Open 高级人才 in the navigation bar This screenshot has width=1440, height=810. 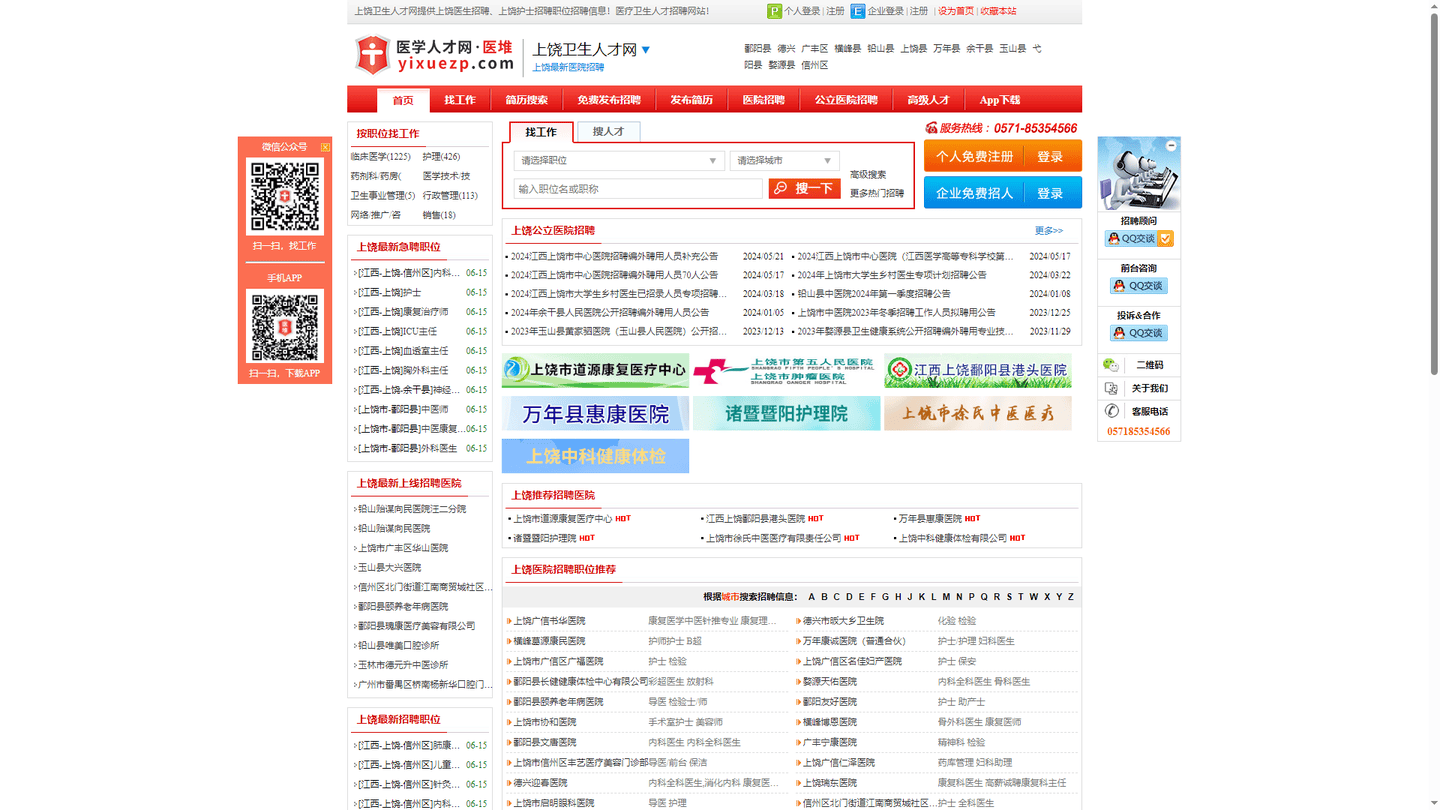(928, 100)
